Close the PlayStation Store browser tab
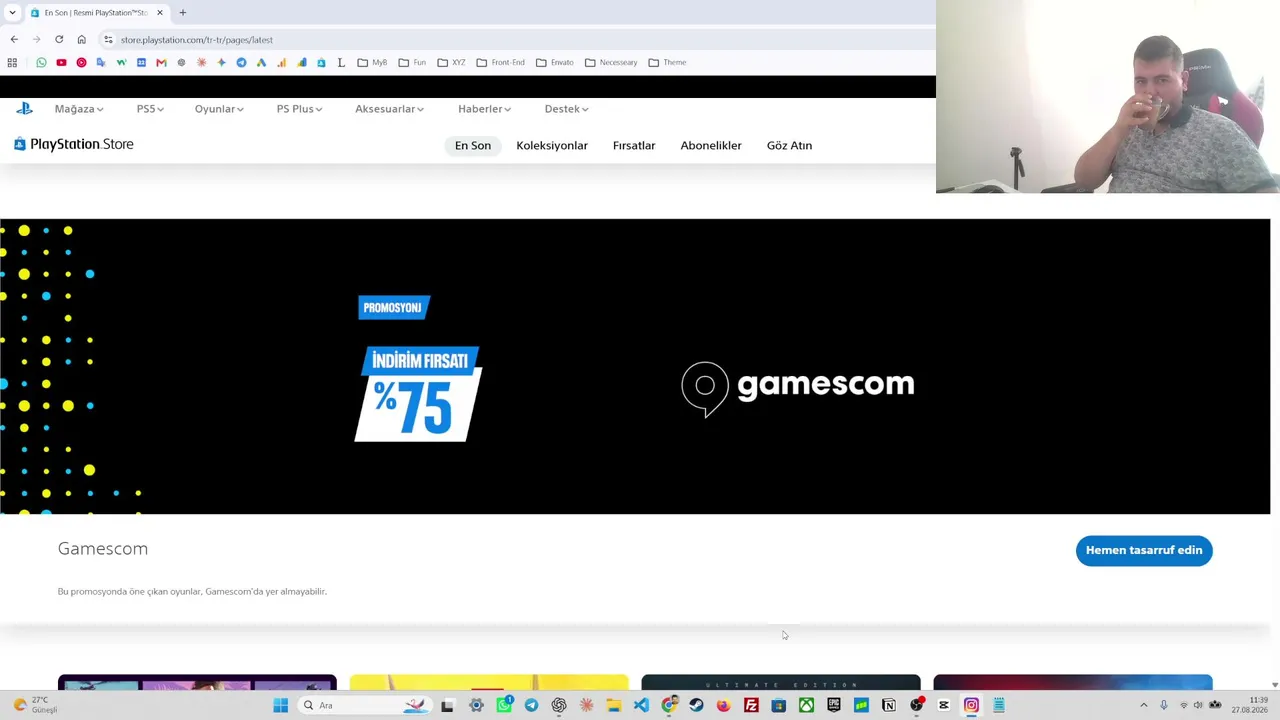Screen dimensions: 1280x720 tap(159, 12)
